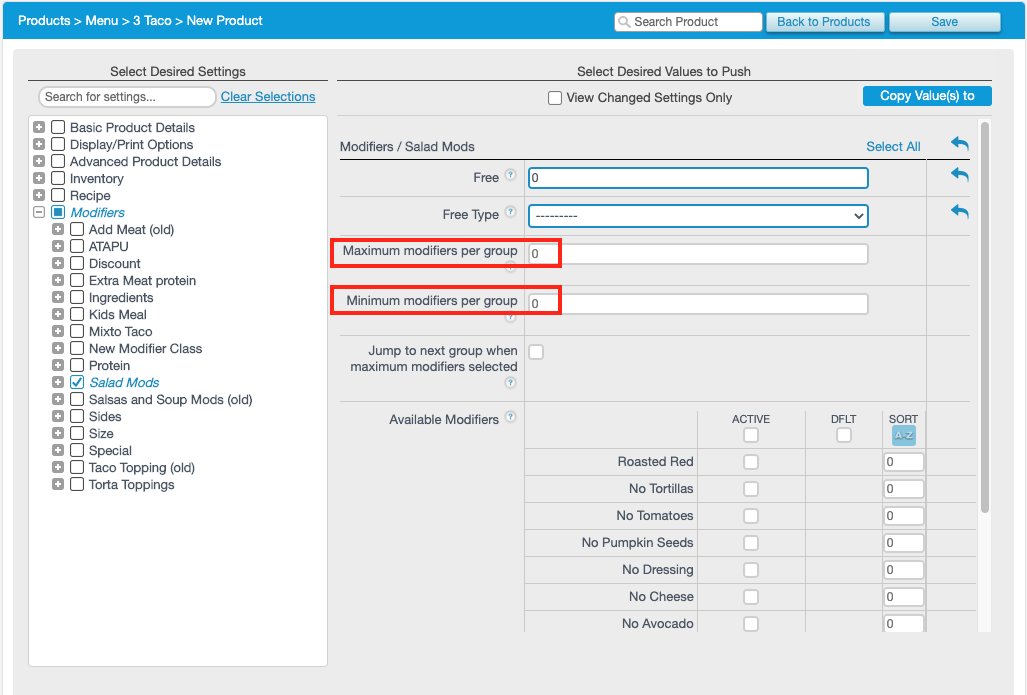1027x695 pixels.
Task: Expand the Ingredients node
Action: point(58,297)
